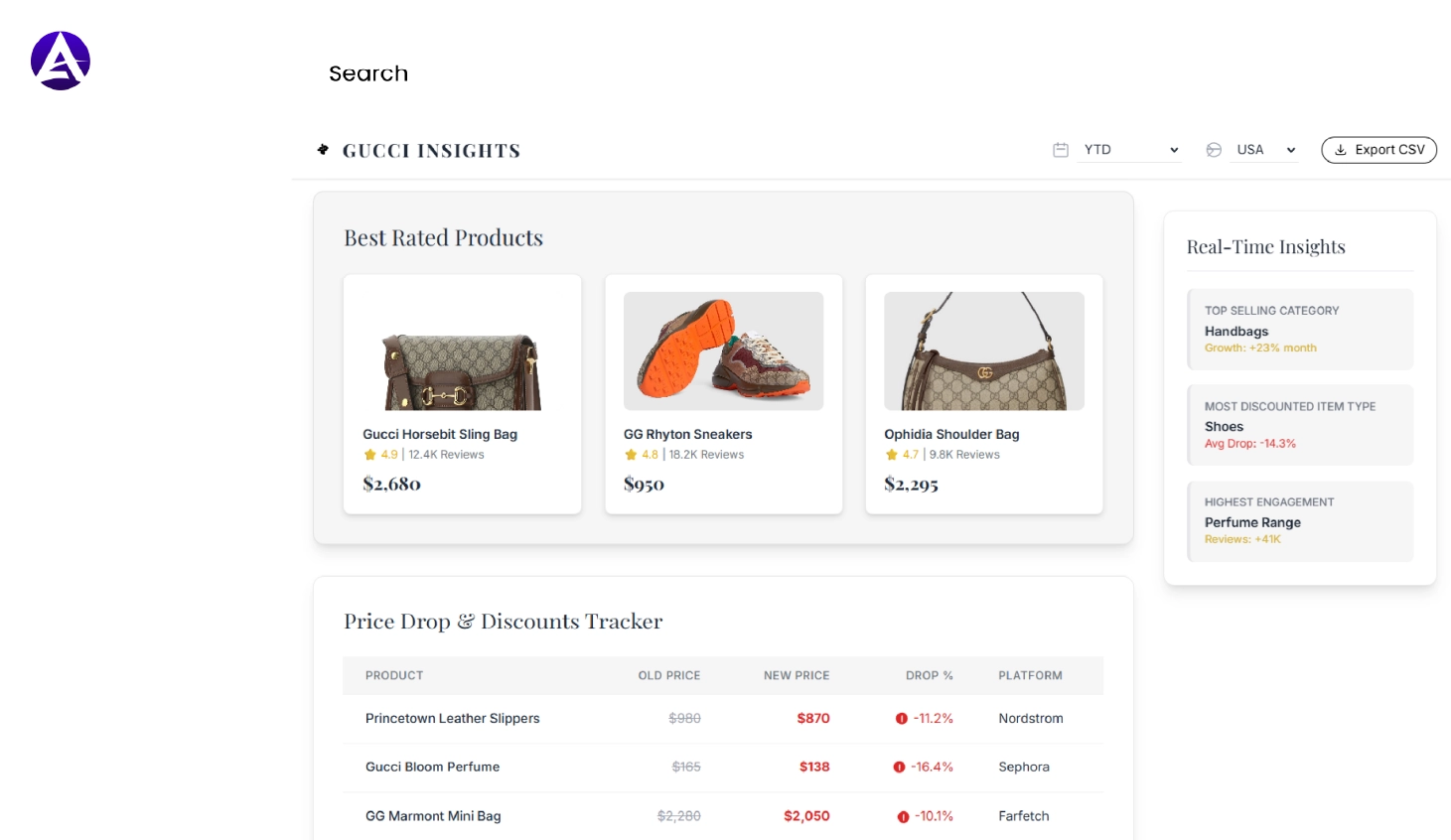This screenshot has height=840, width=1451.
Task: Click the red alert icon beside -16.4%
Action: pos(899,768)
